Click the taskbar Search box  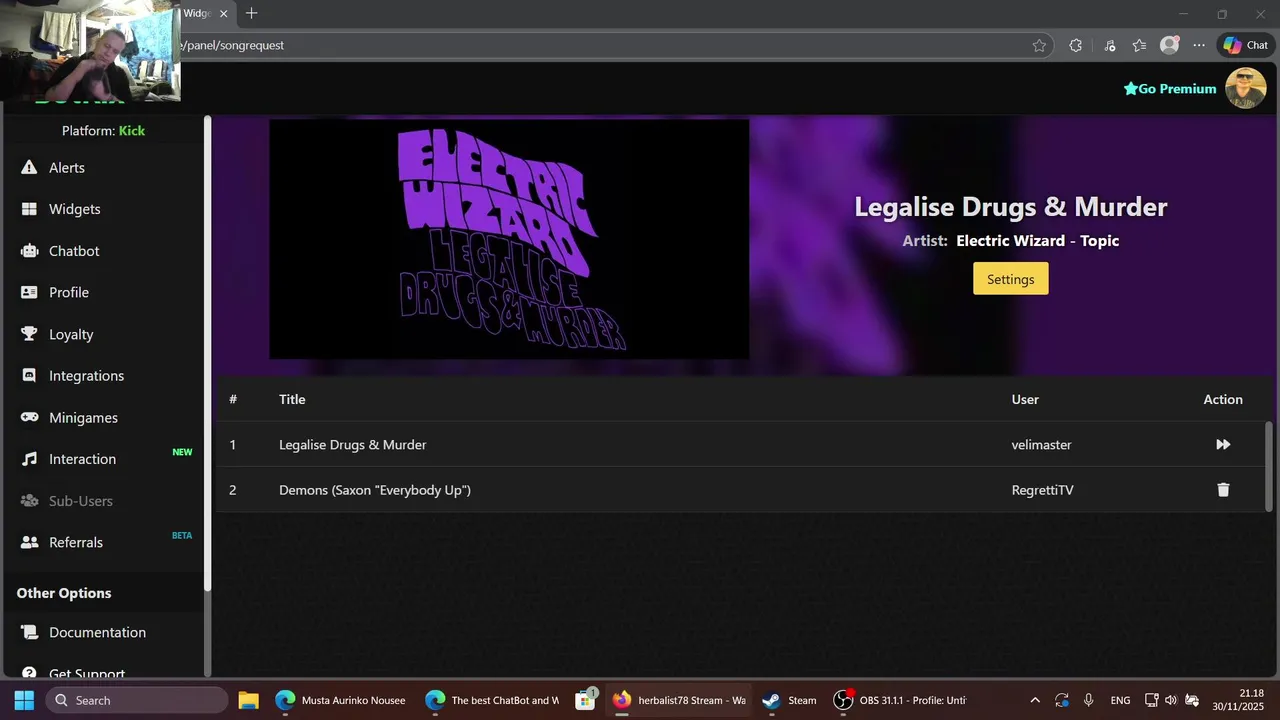click(x=137, y=700)
